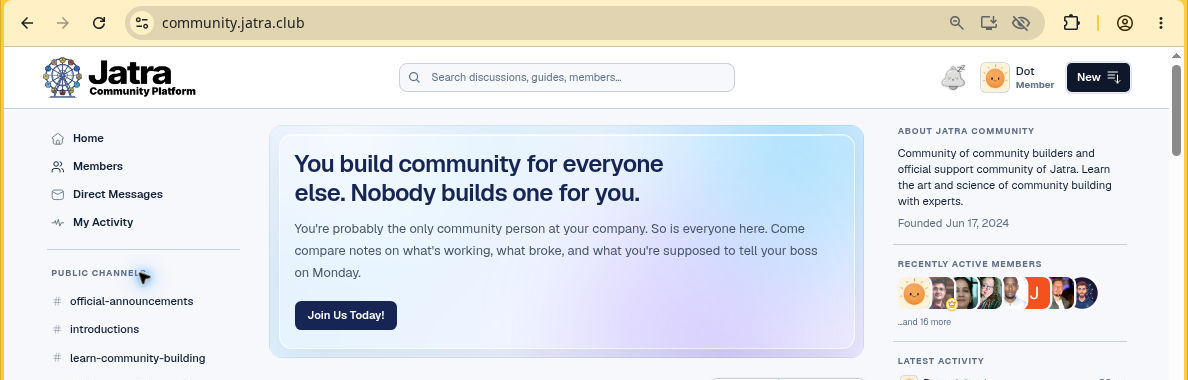
Task: Click the banner headline text
Action: (478, 179)
